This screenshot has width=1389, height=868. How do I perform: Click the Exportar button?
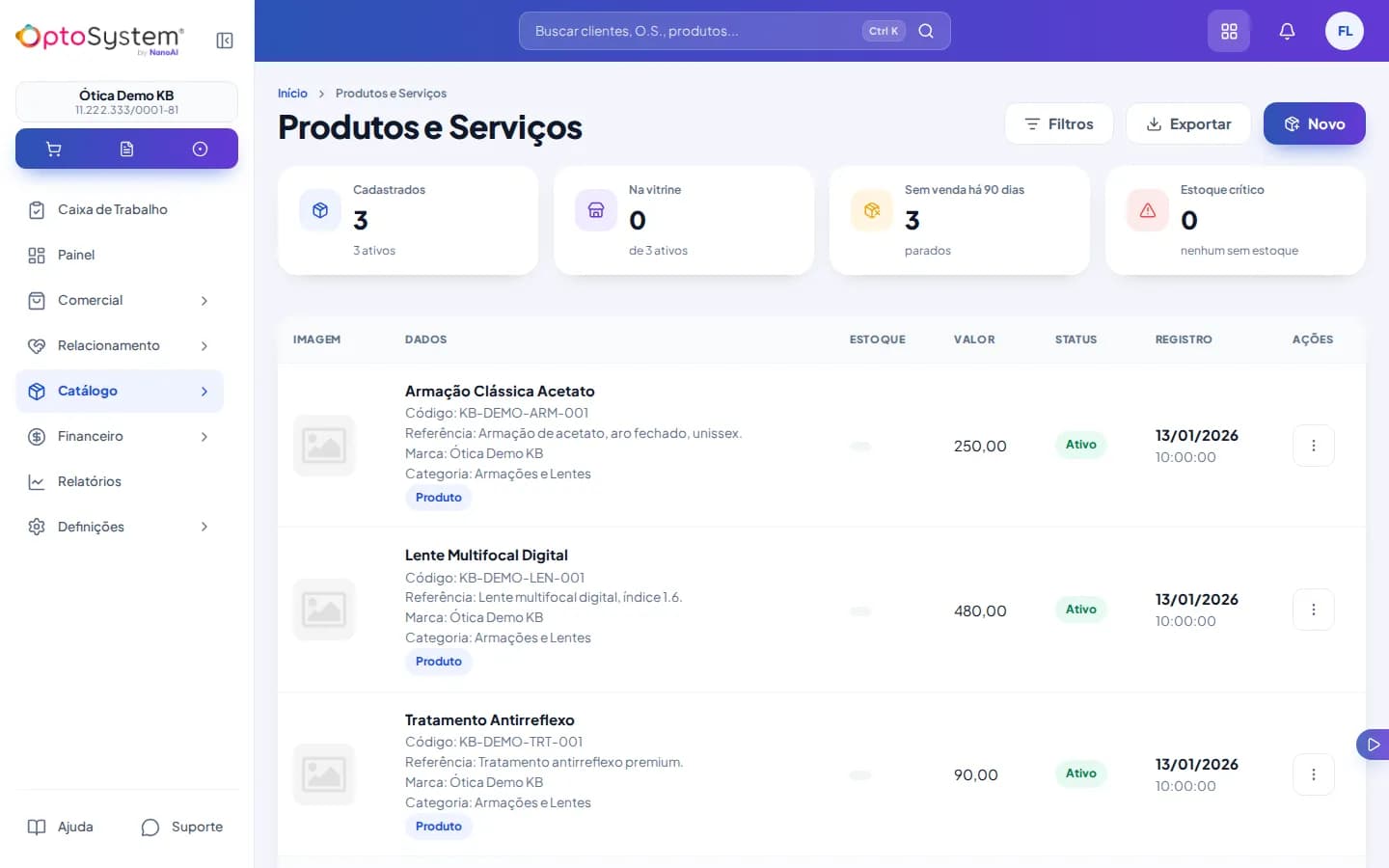[x=1188, y=123]
